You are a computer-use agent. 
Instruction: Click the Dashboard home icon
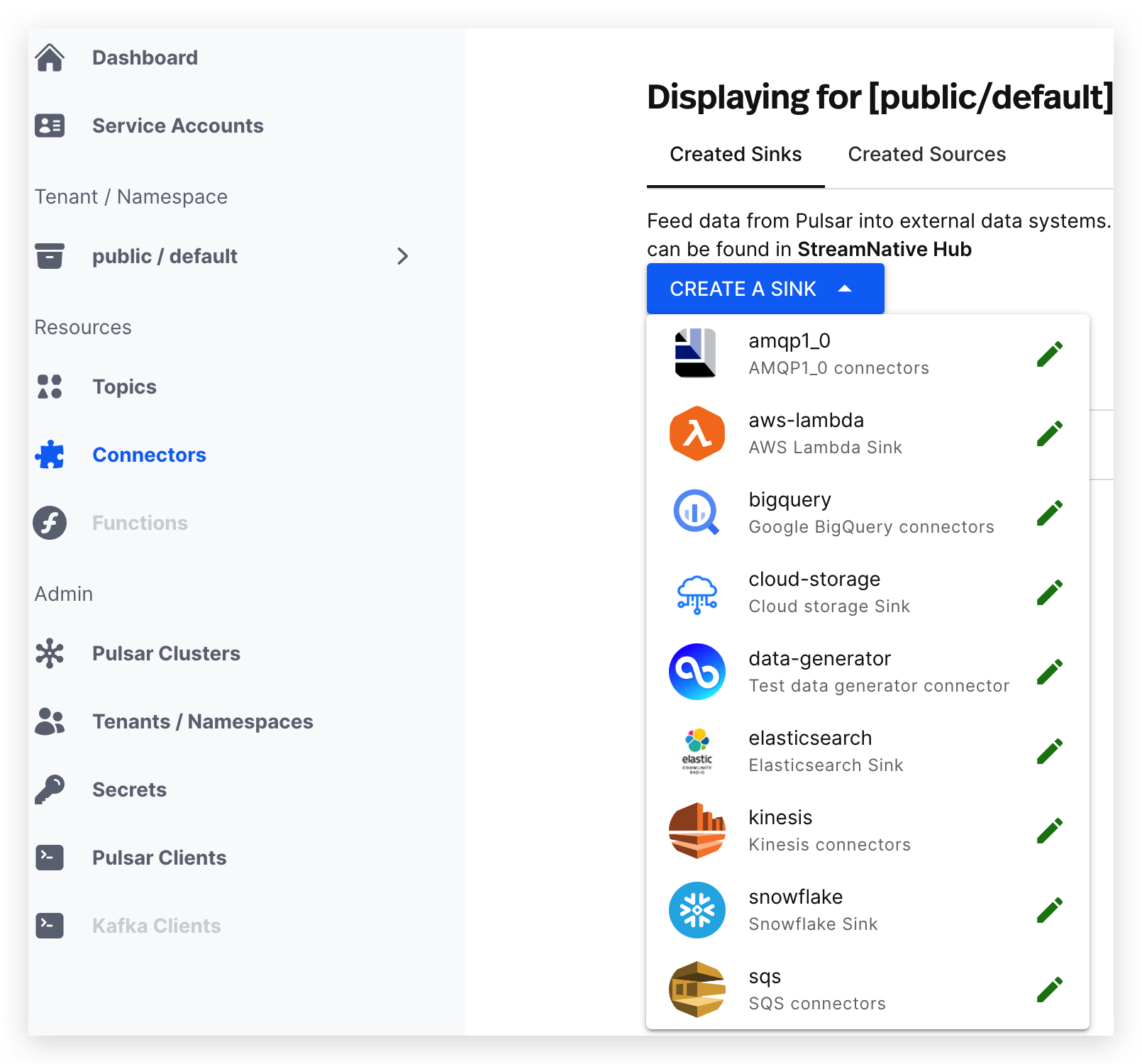pyautogui.click(x=50, y=57)
